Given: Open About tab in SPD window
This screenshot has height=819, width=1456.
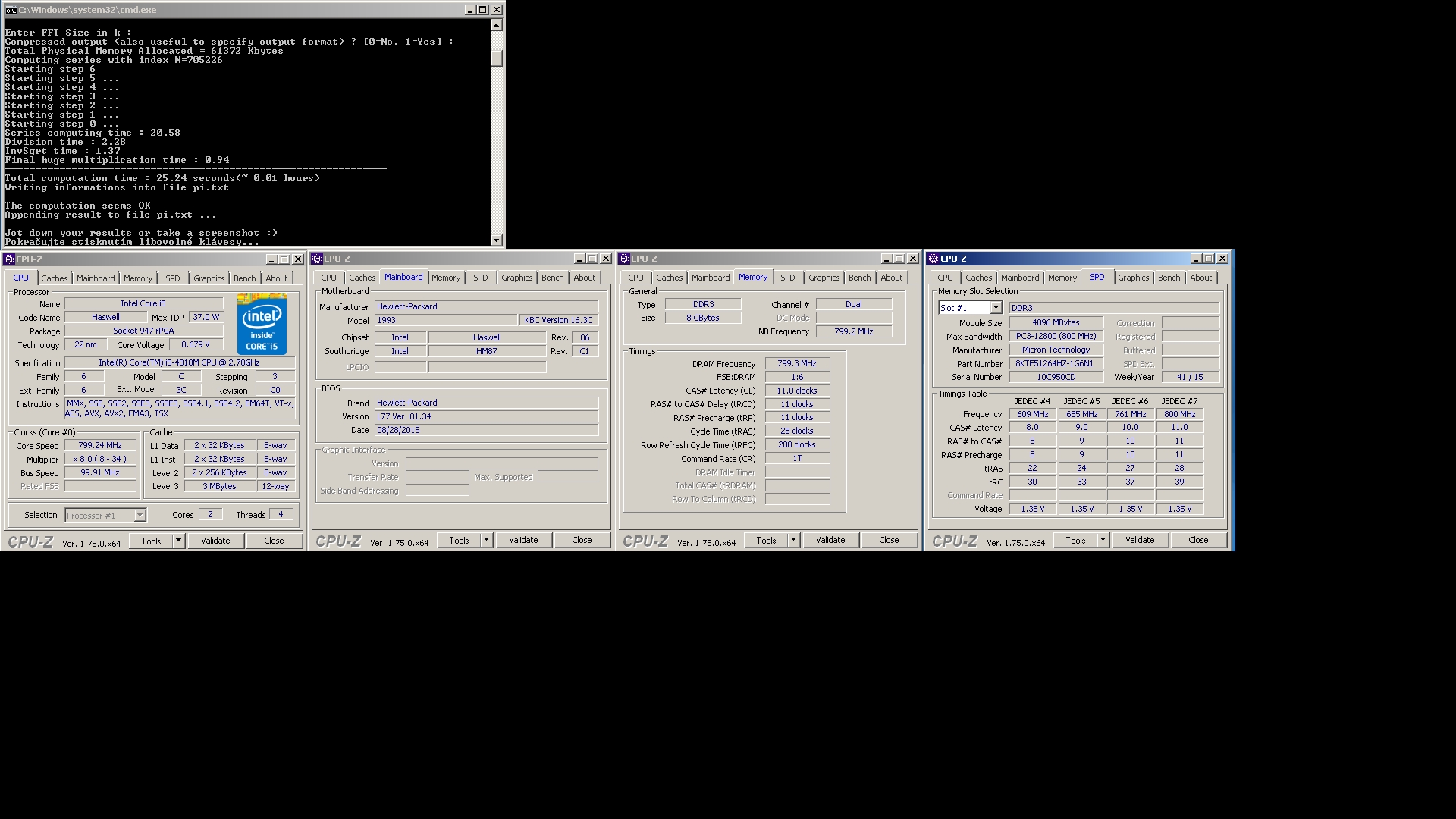Looking at the screenshot, I should pyautogui.click(x=1200, y=278).
